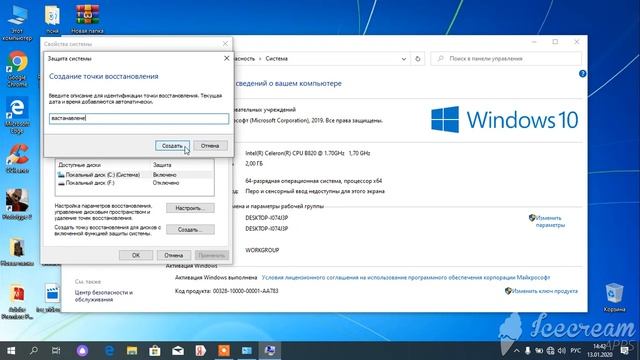This screenshot has height=360, width=640.
Task: Open the notification center icon
Action: [x=624, y=351]
